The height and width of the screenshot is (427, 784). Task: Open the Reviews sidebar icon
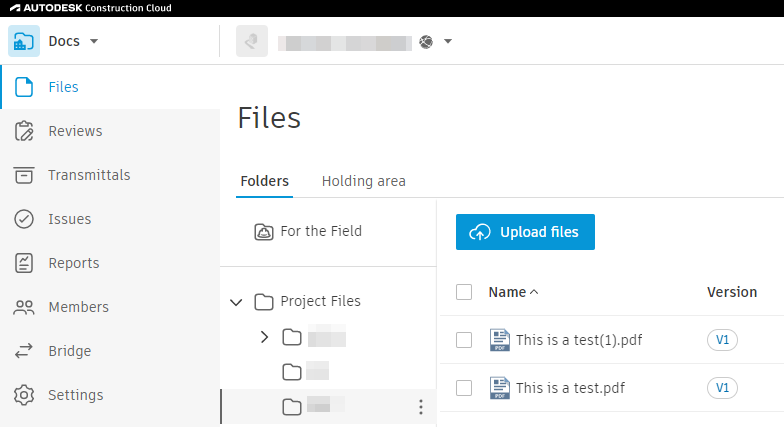[24, 131]
